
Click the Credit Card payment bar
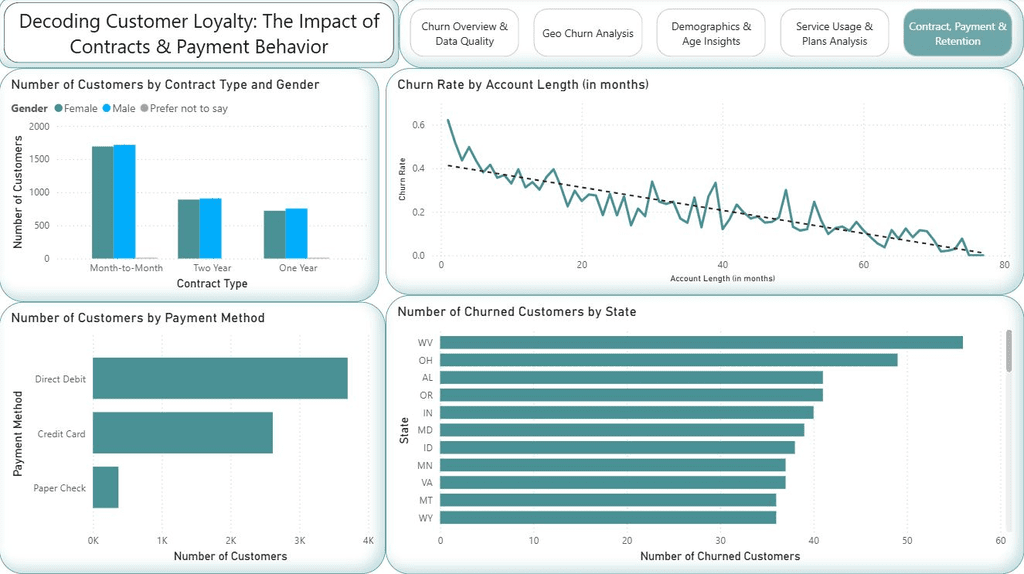pyautogui.click(x=183, y=433)
